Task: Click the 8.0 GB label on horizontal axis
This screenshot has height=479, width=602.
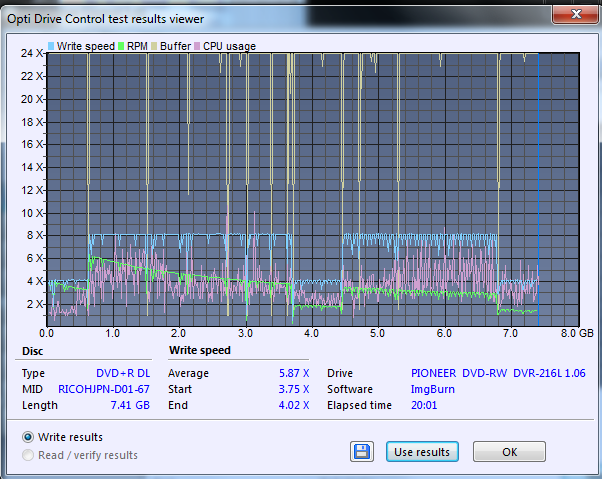Action: pyautogui.click(x=574, y=332)
